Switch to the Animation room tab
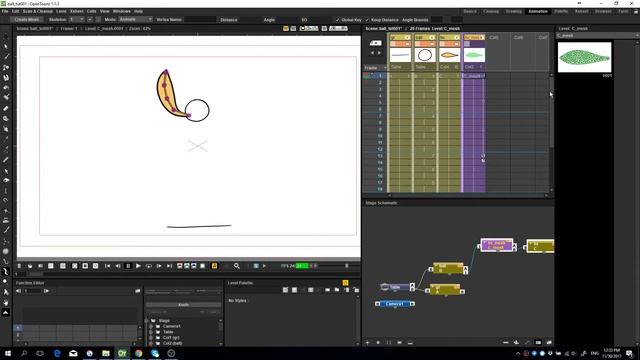The image size is (640, 360). click(538, 11)
